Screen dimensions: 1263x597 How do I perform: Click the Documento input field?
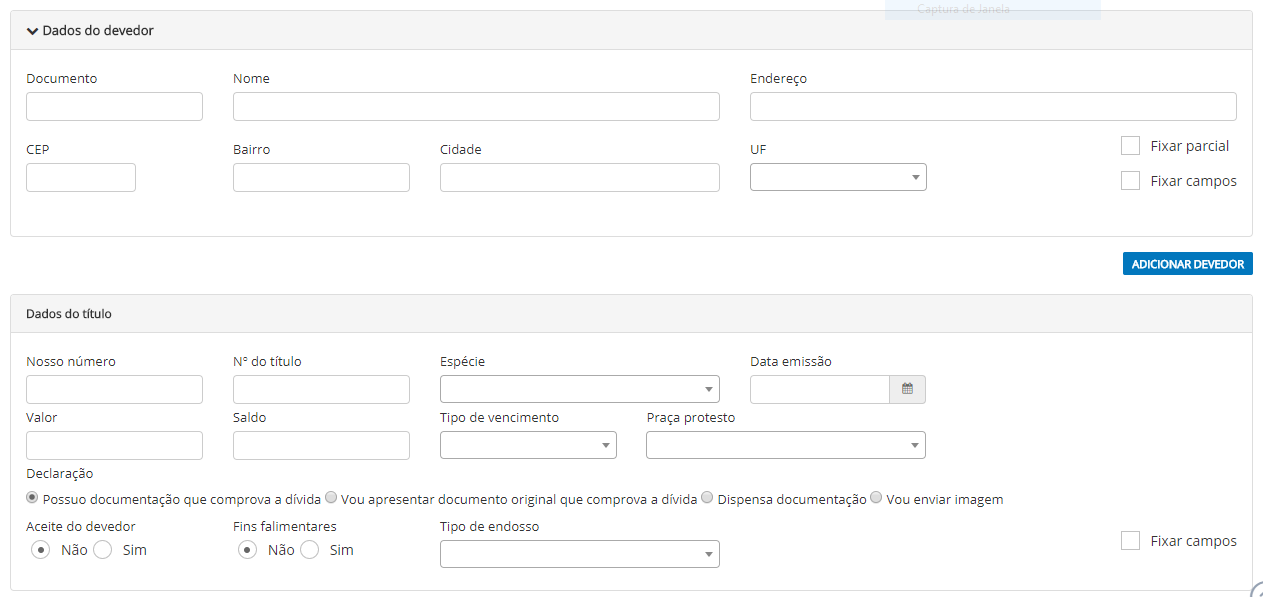114,107
